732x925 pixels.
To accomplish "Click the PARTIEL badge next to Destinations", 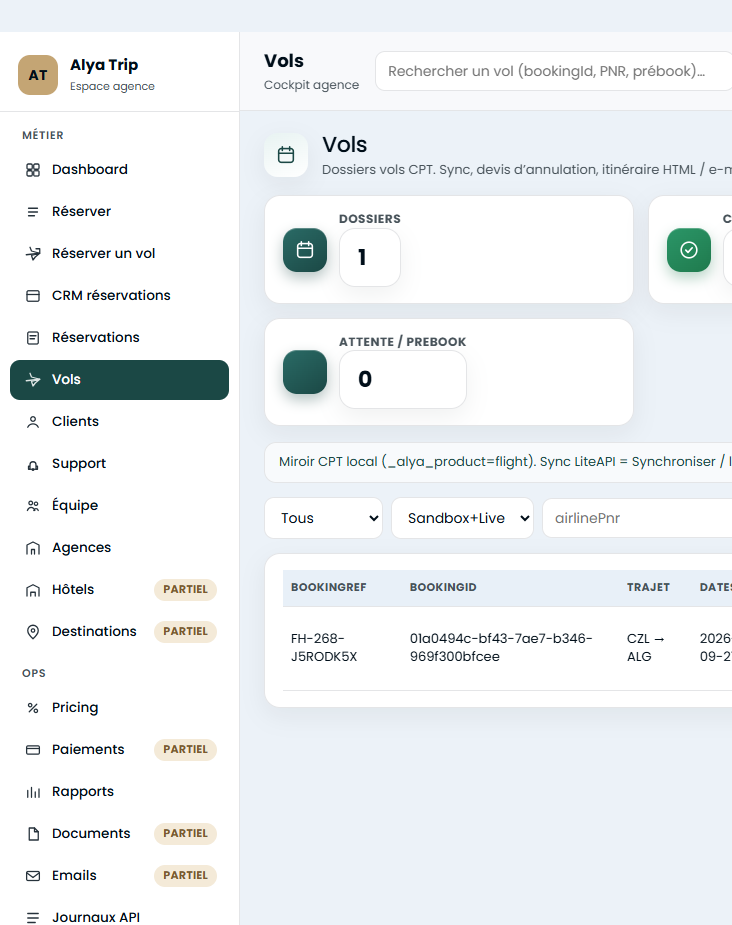I will (185, 632).
